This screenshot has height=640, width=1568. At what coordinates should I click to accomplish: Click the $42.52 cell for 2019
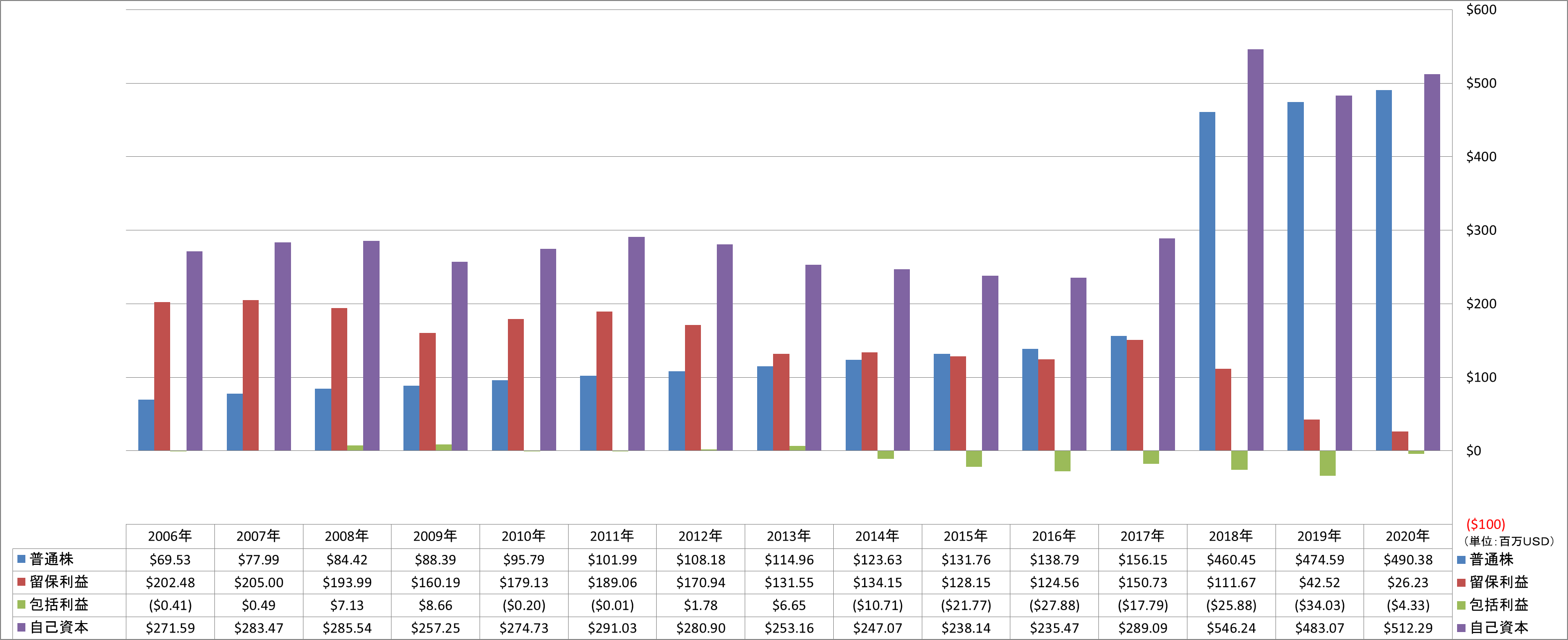click(x=1320, y=583)
